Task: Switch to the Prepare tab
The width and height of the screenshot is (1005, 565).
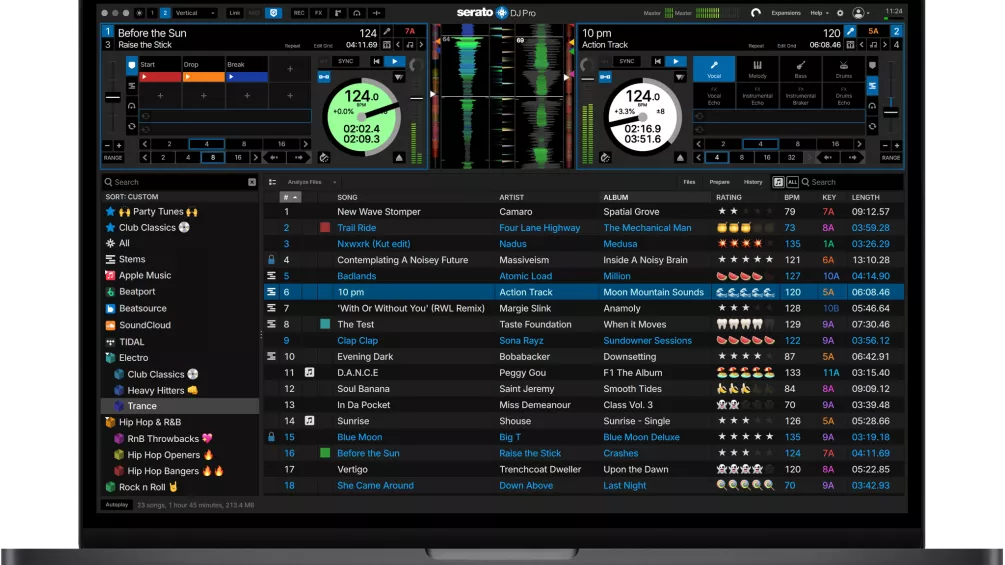Action: tap(720, 182)
